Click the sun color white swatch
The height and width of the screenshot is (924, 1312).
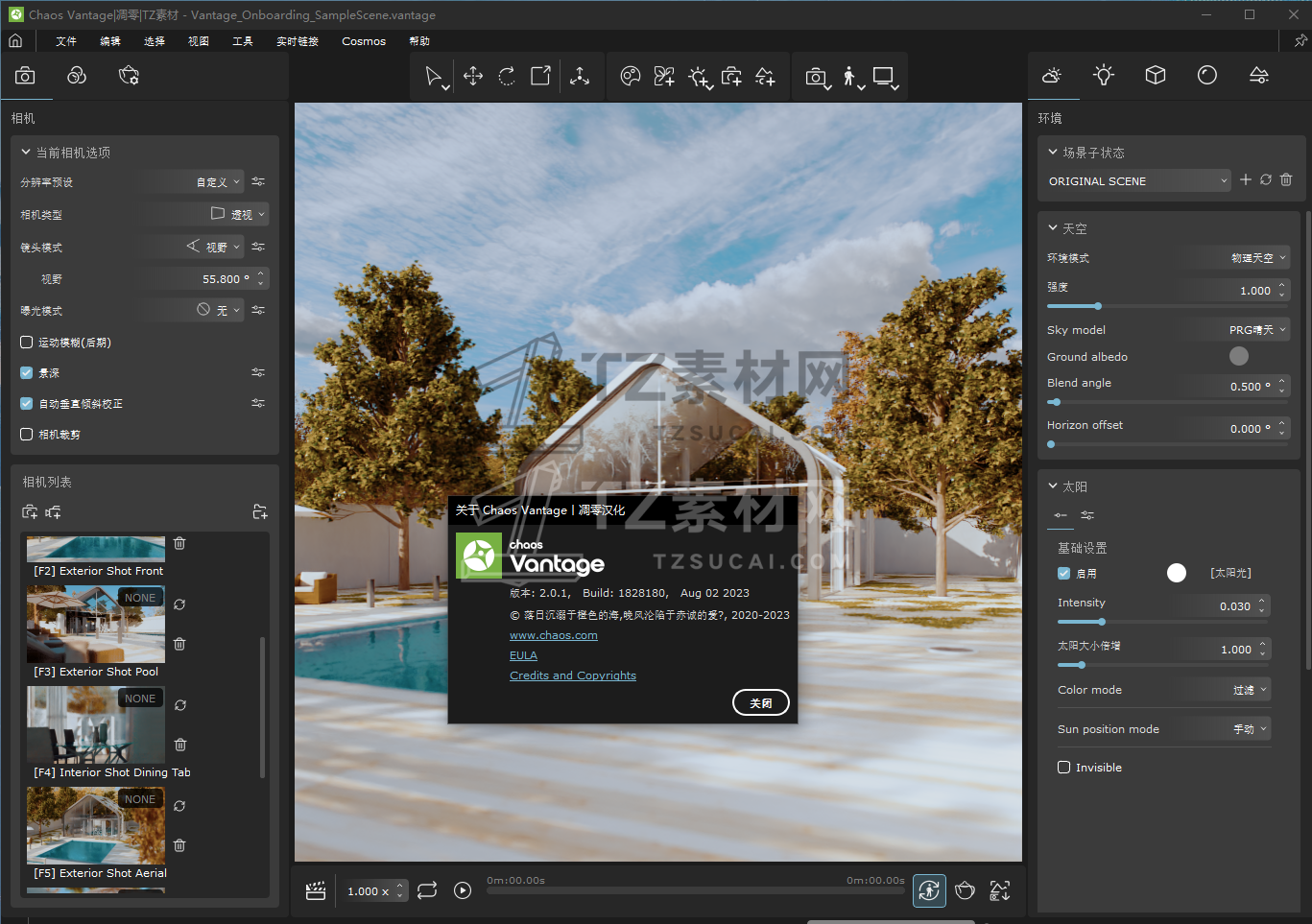tap(1177, 573)
